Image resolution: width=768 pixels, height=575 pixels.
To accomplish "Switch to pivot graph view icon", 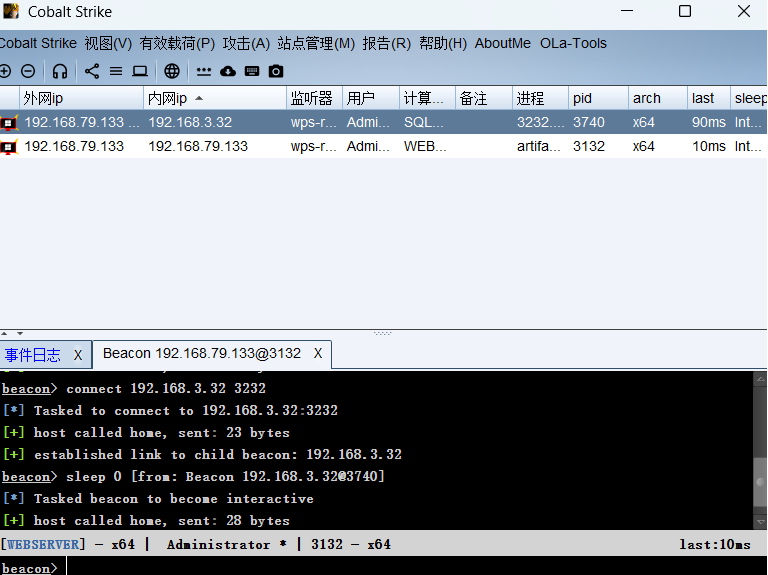I will 92,72.
